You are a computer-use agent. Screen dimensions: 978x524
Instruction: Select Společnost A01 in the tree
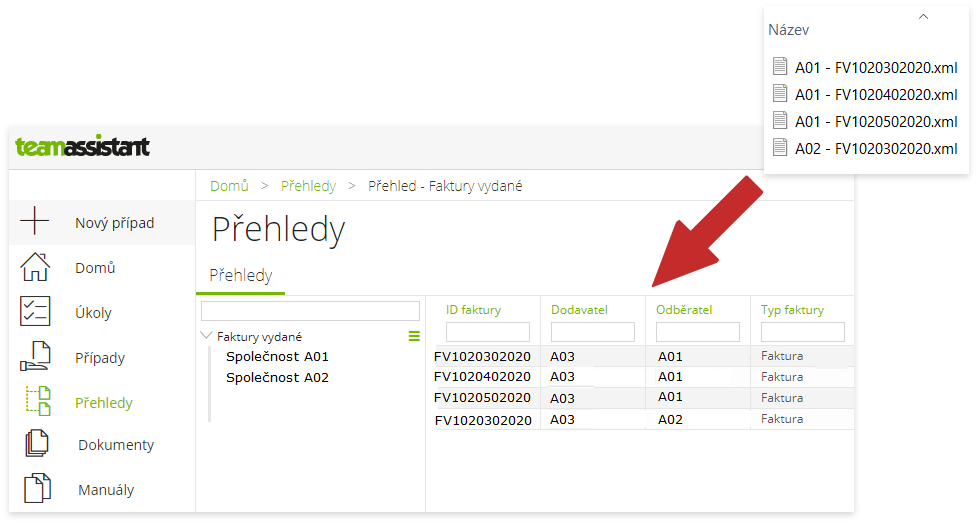(277, 356)
